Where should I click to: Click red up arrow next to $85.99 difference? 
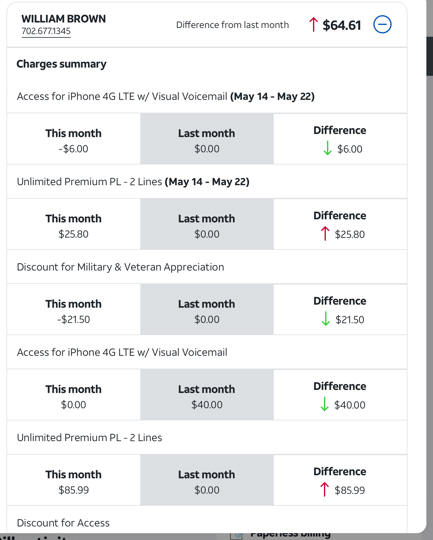[x=324, y=490]
